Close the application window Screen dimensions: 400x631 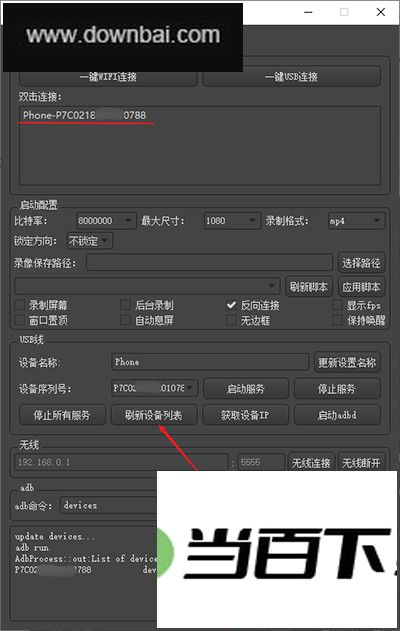pos(381,12)
